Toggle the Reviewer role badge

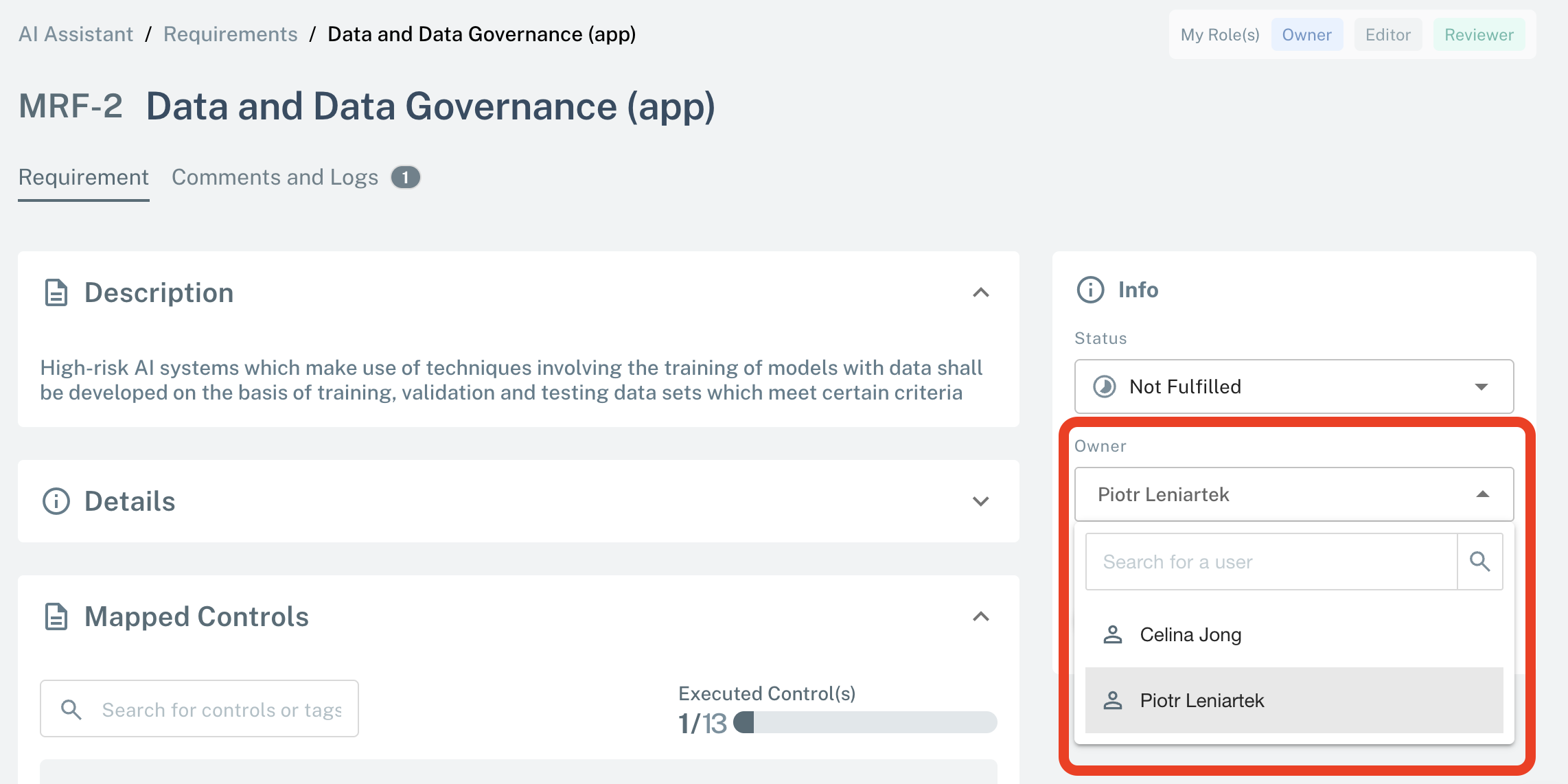pos(1478,34)
